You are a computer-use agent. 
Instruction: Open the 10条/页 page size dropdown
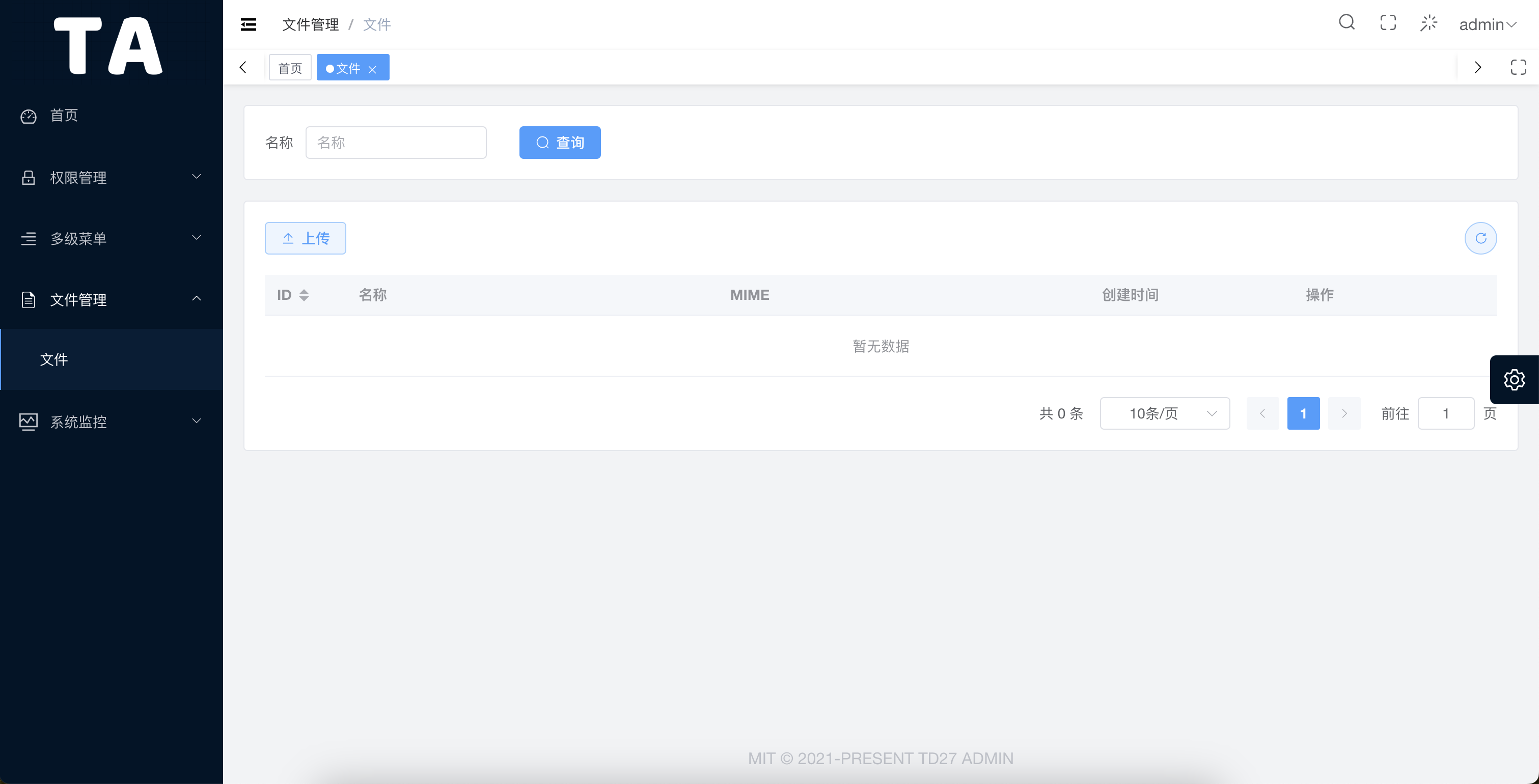(x=1164, y=413)
